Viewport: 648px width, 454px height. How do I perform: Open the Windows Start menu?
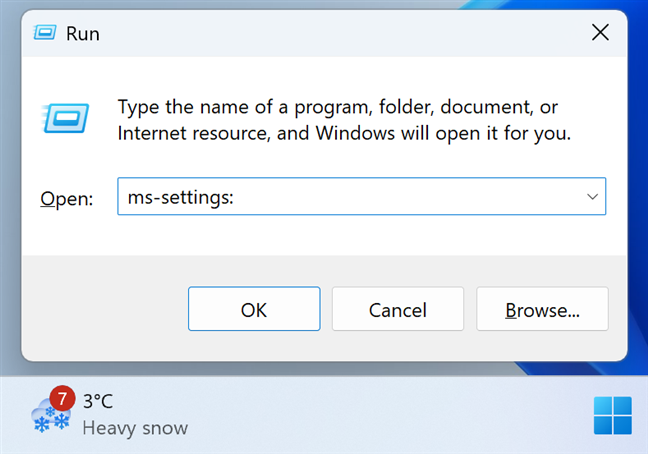click(x=612, y=416)
